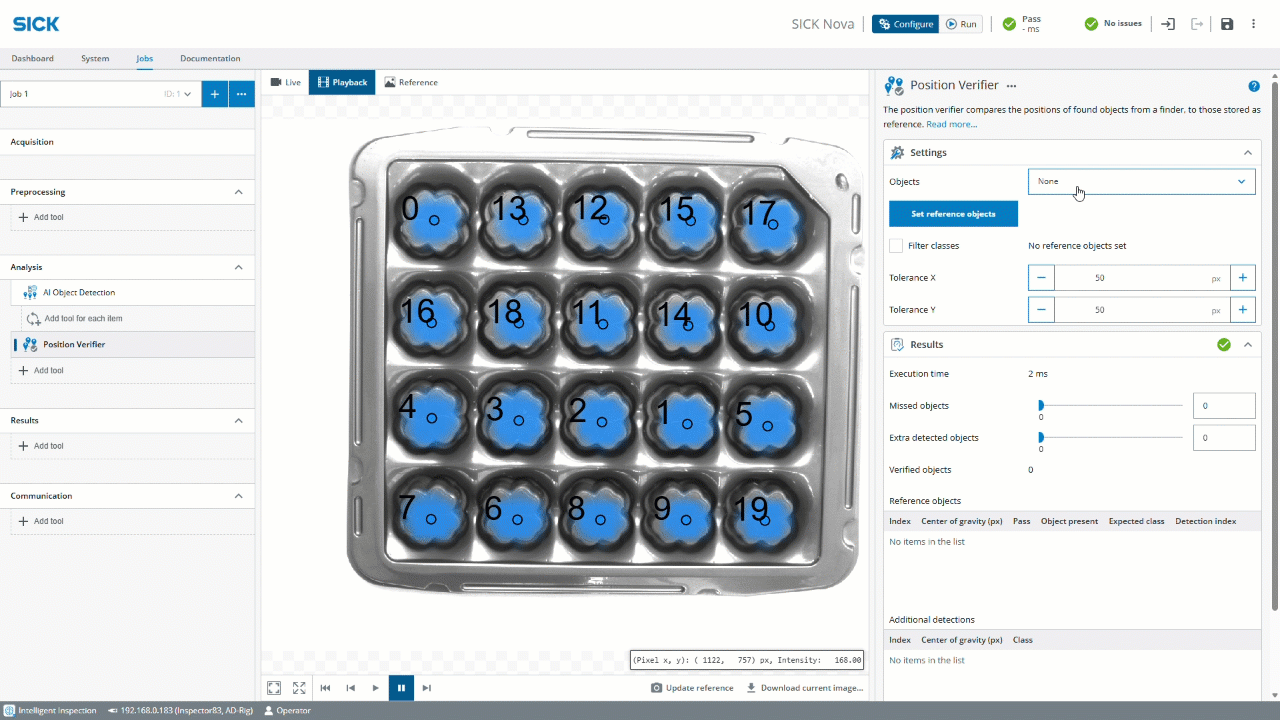Open the kebab menu in top-right corner

tap(1254, 24)
